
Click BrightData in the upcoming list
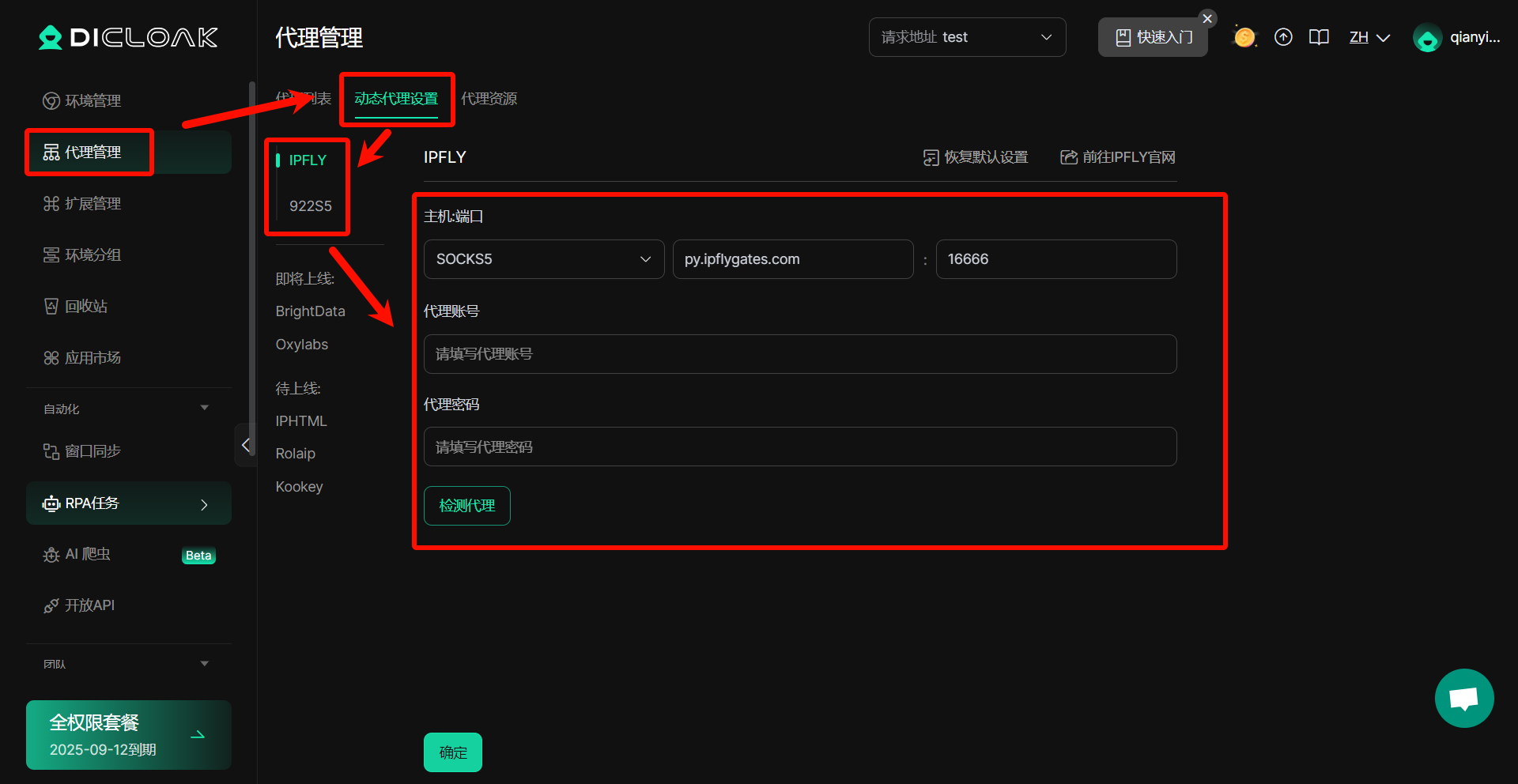click(x=310, y=311)
